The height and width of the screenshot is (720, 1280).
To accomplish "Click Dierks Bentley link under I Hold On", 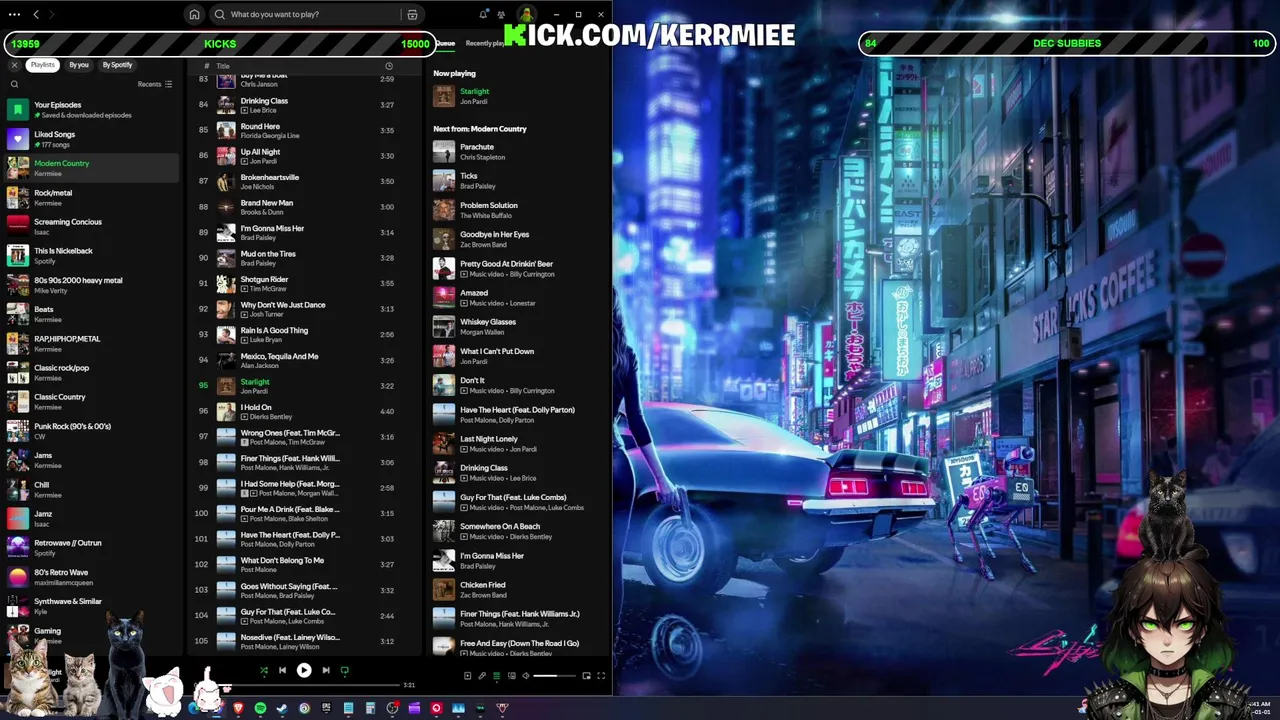I will click(271, 417).
